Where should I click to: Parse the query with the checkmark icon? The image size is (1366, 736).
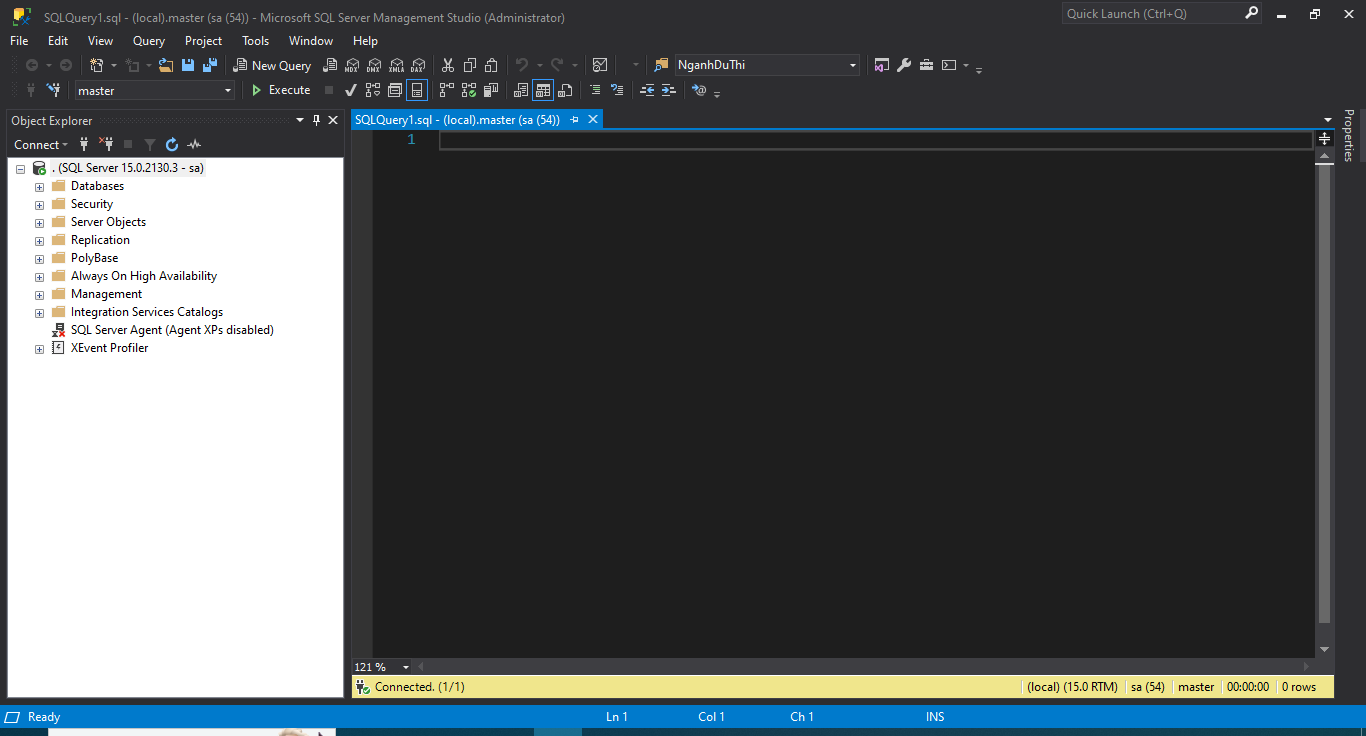click(351, 90)
